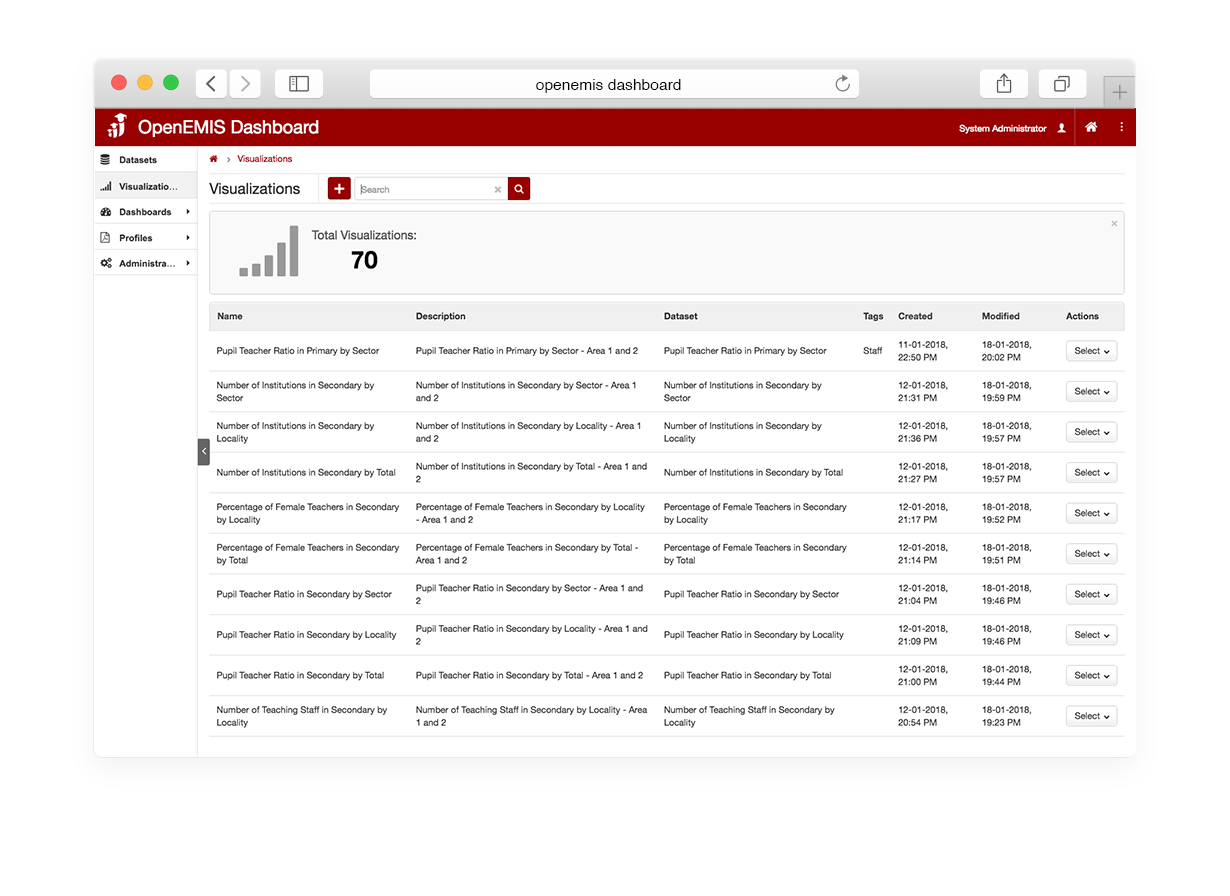The height and width of the screenshot is (896, 1230).
Task: Click the Profiles PDF icon
Action: [x=106, y=238]
